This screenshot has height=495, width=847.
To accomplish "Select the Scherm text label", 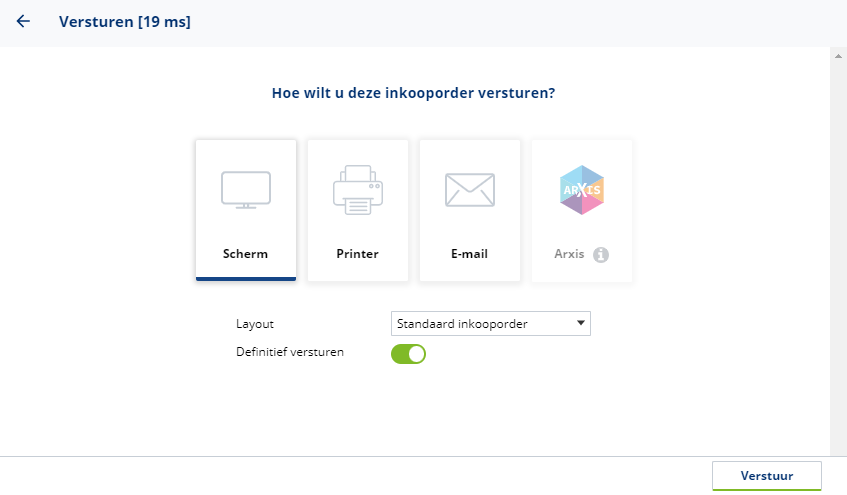I will point(246,254).
